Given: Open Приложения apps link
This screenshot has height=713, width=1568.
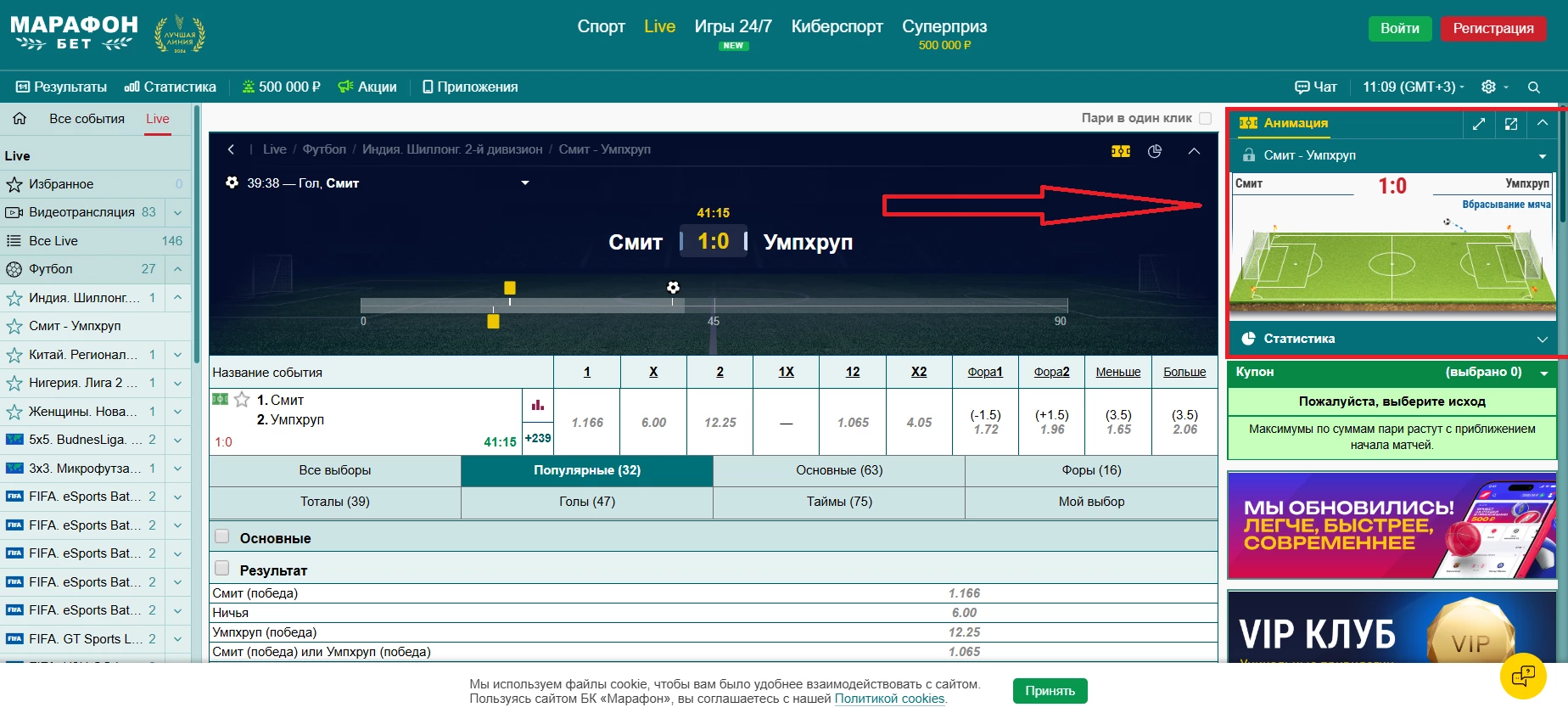Looking at the screenshot, I should click(x=470, y=87).
